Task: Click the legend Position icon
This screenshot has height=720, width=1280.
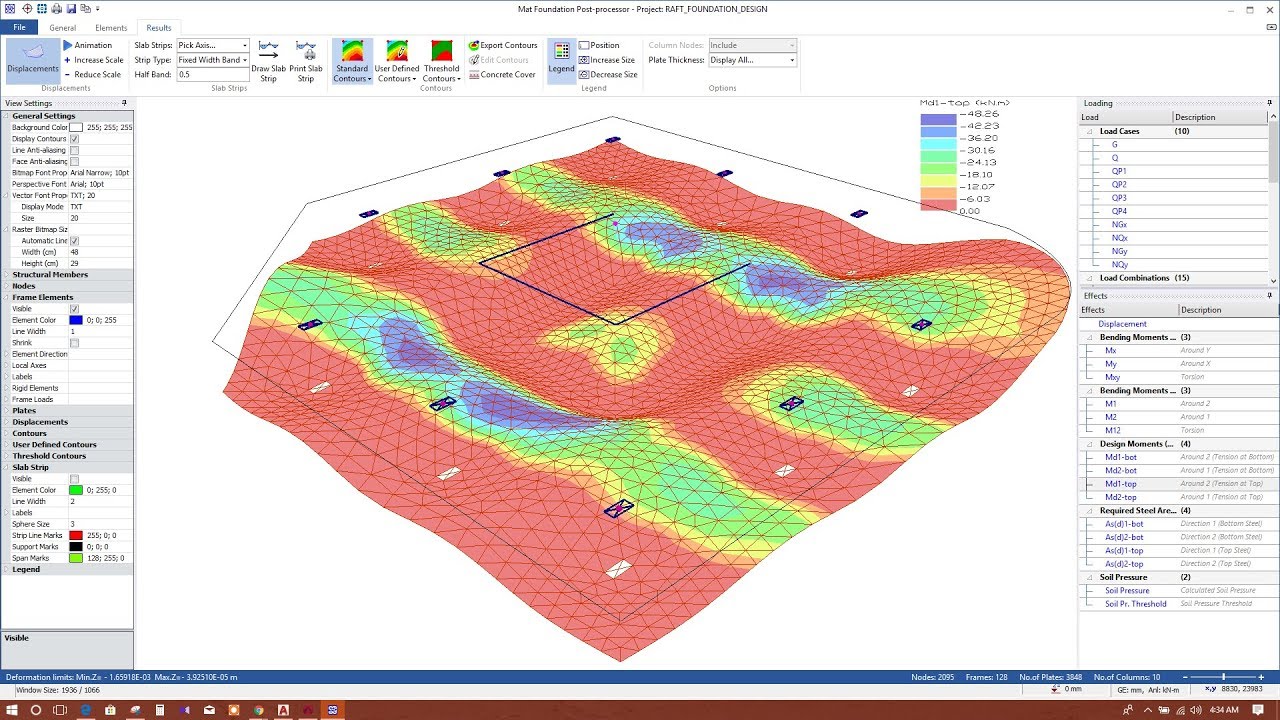Action: pyautogui.click(x=584, y=45)
